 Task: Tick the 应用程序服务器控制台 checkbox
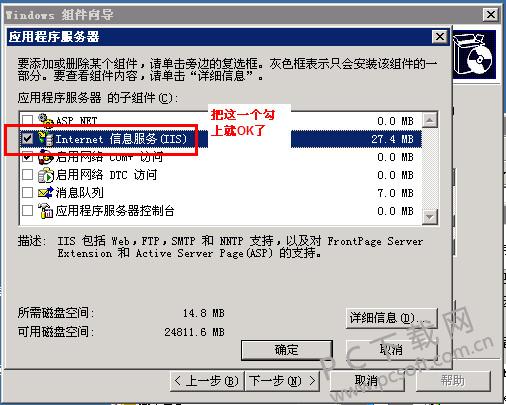[27, 210]
